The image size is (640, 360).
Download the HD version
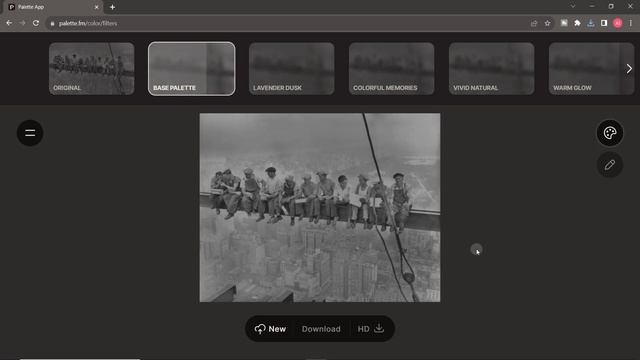(371, 329)
